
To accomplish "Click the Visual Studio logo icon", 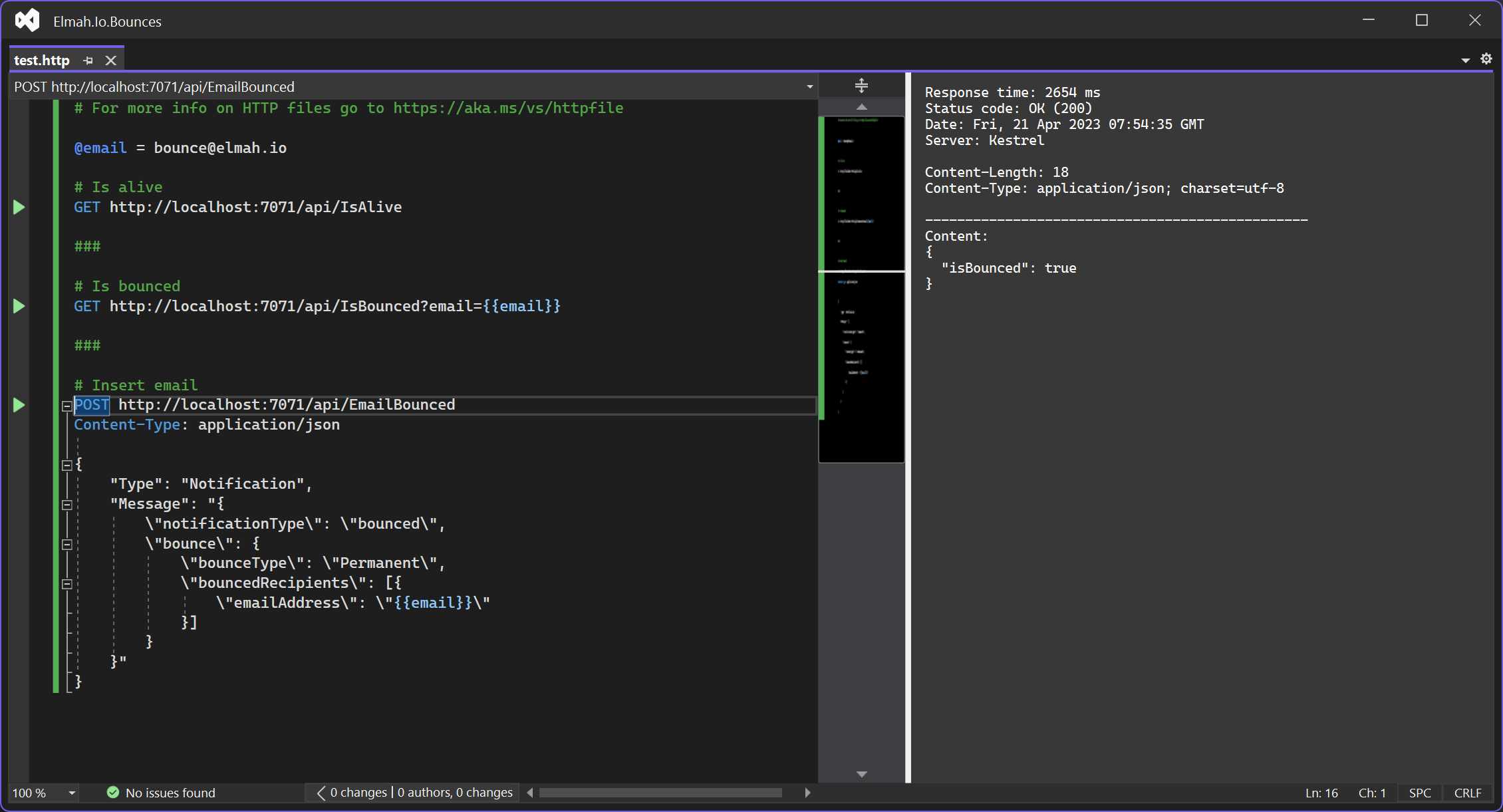I will pos(28,21).
